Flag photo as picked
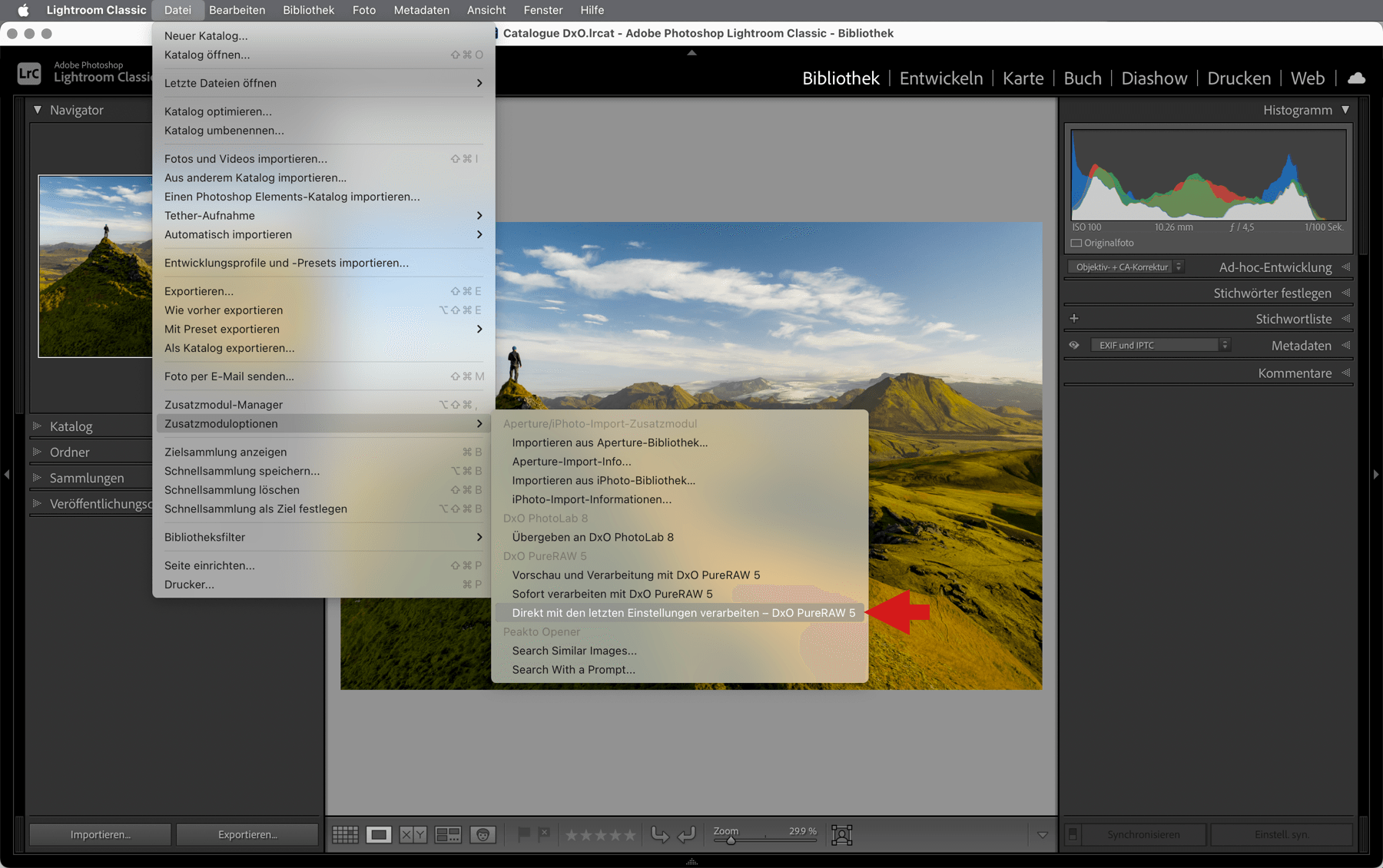This screenshot has height=868, width=1383. coord(524,834)
